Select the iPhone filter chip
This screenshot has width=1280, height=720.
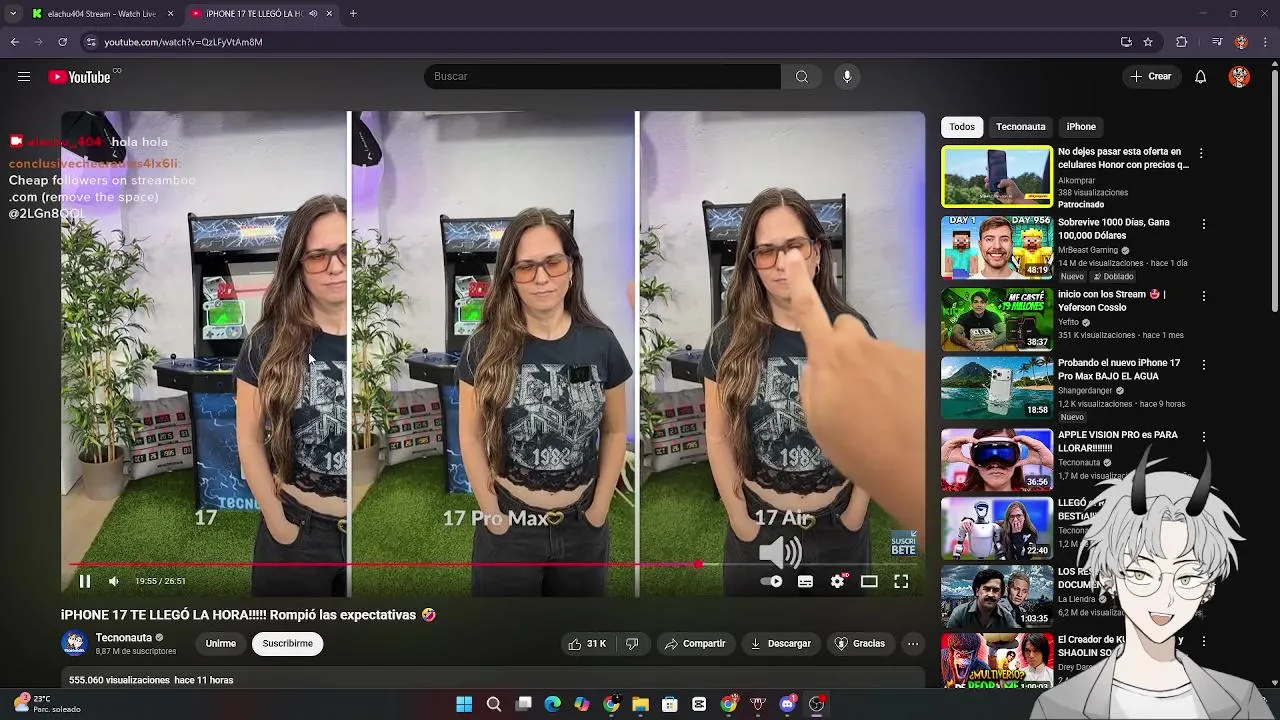tap(1081, 127)
